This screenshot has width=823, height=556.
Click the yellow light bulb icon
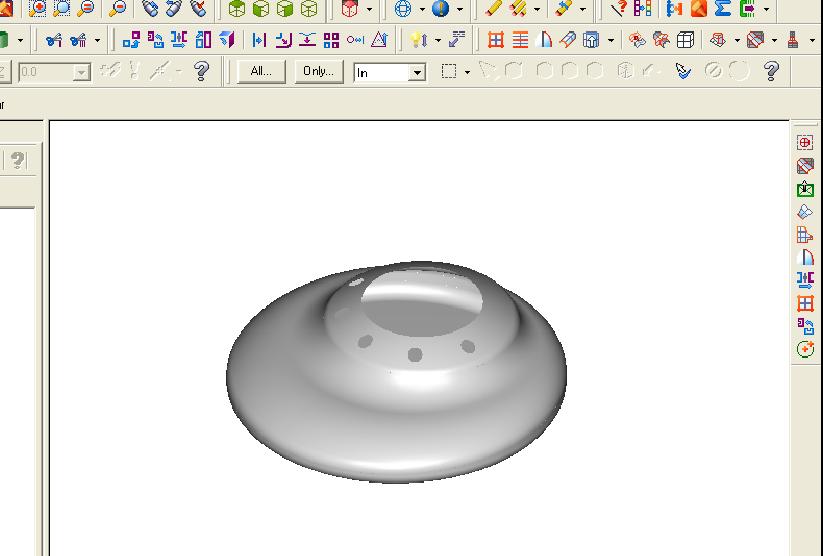pyautogui.click(x=418, y=40)
